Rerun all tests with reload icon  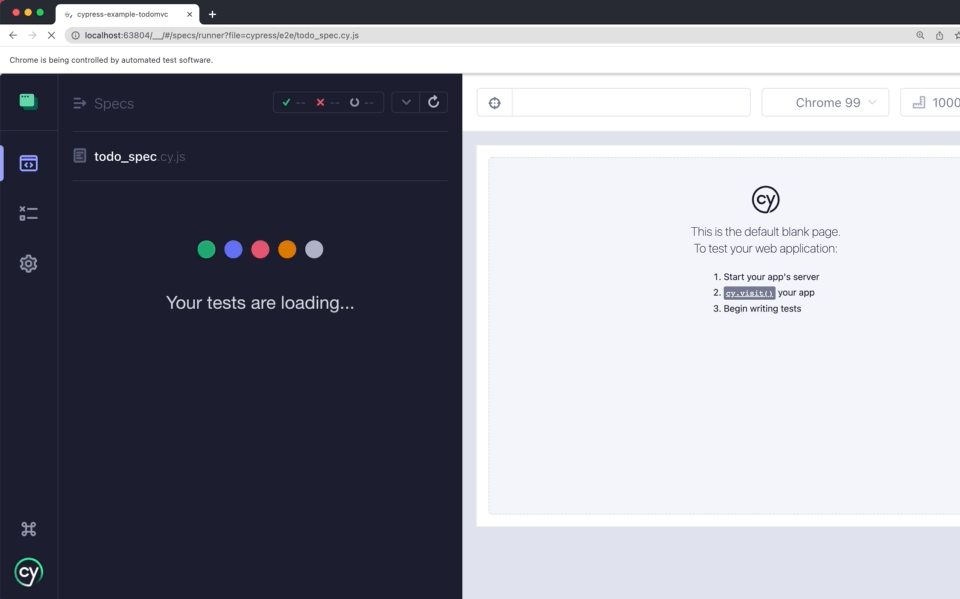433,102
